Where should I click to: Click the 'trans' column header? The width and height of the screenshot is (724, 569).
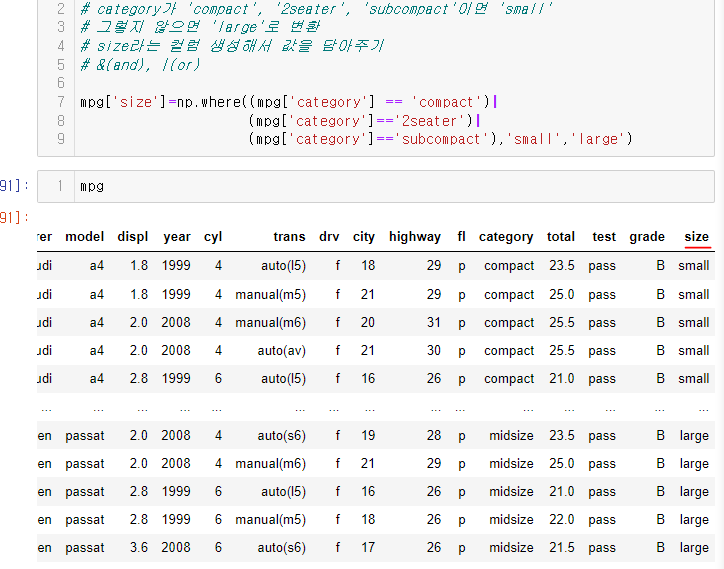coord(289,237)
